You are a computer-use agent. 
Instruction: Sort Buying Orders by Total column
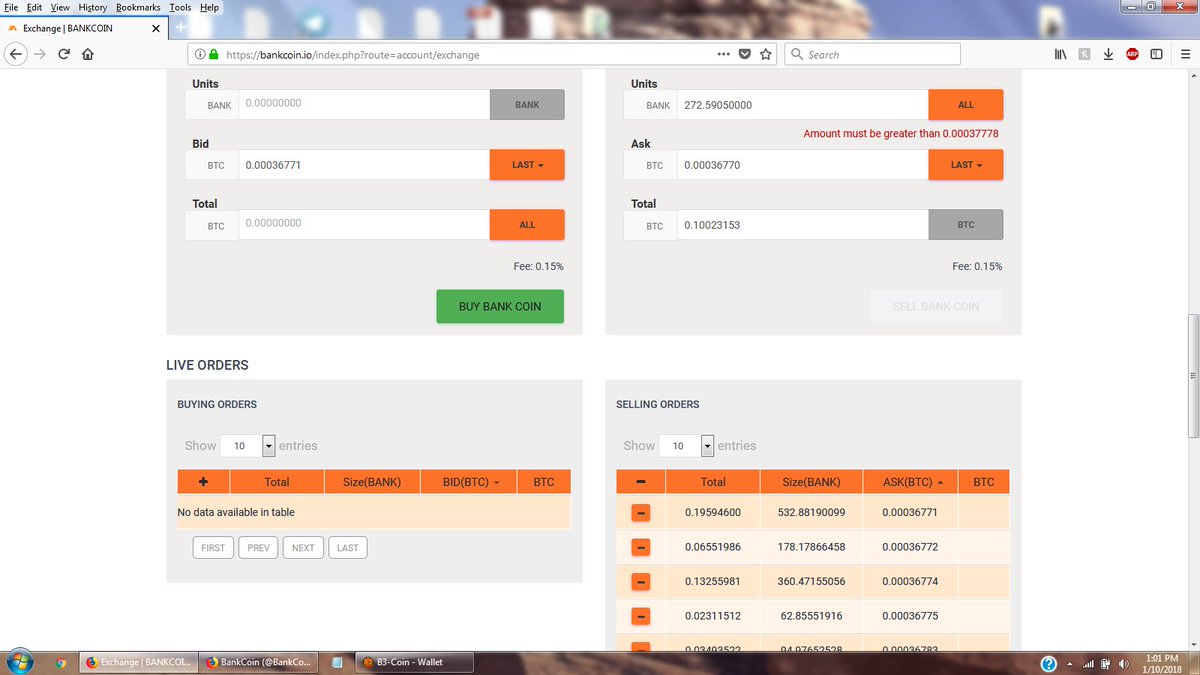click(277, 482)
